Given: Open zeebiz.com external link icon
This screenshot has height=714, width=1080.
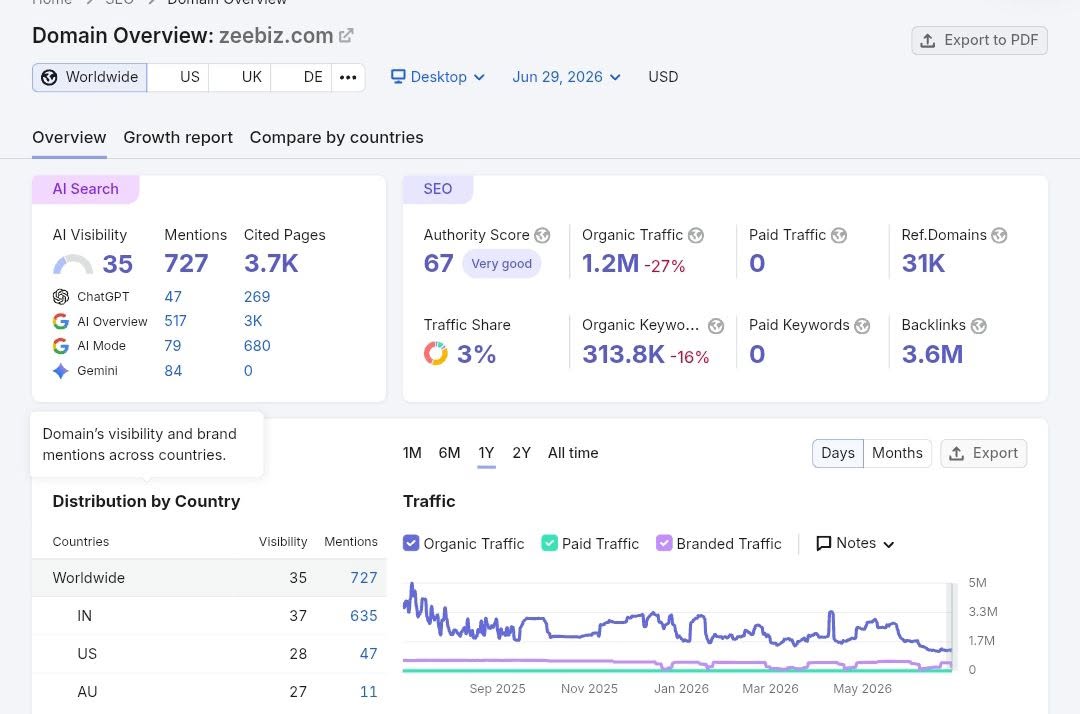Looking at the screenshot, I should coord(346,35).
